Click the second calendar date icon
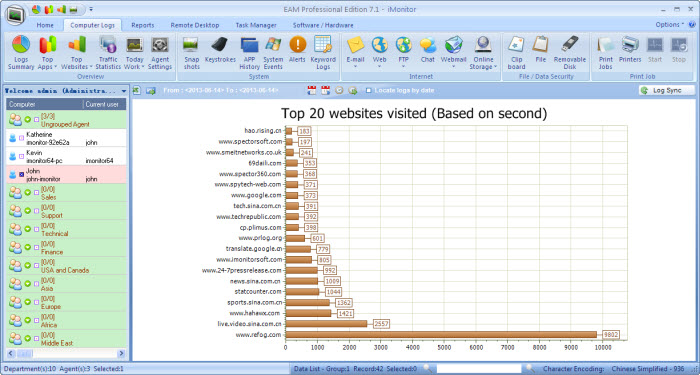Screen dimensions: 700x375 pos(325,90)
